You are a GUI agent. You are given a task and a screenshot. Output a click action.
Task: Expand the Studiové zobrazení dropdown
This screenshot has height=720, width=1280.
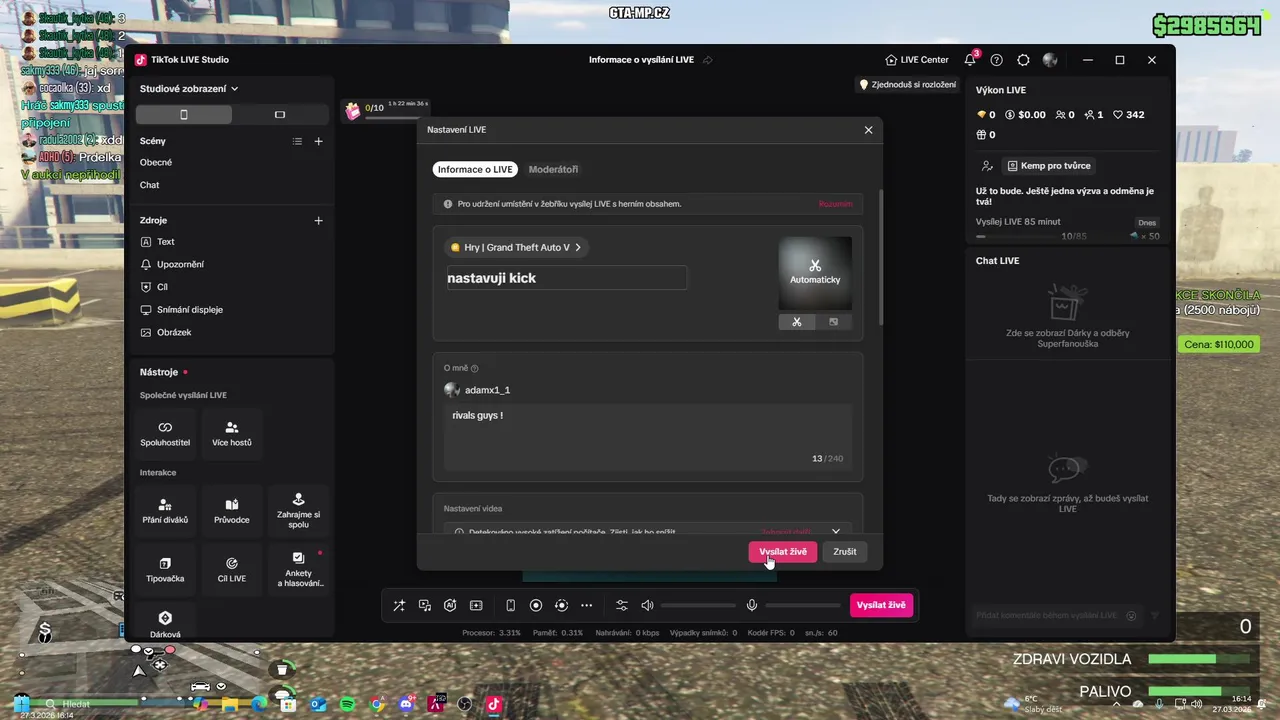click(189, 88)
